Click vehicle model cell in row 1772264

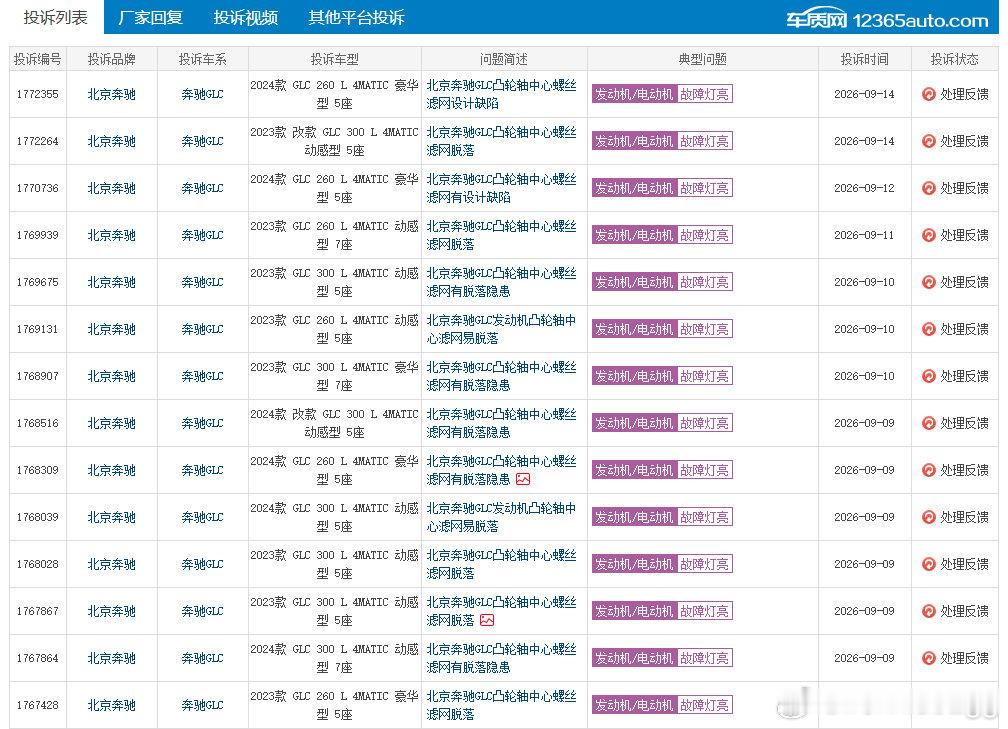[334, 141]
